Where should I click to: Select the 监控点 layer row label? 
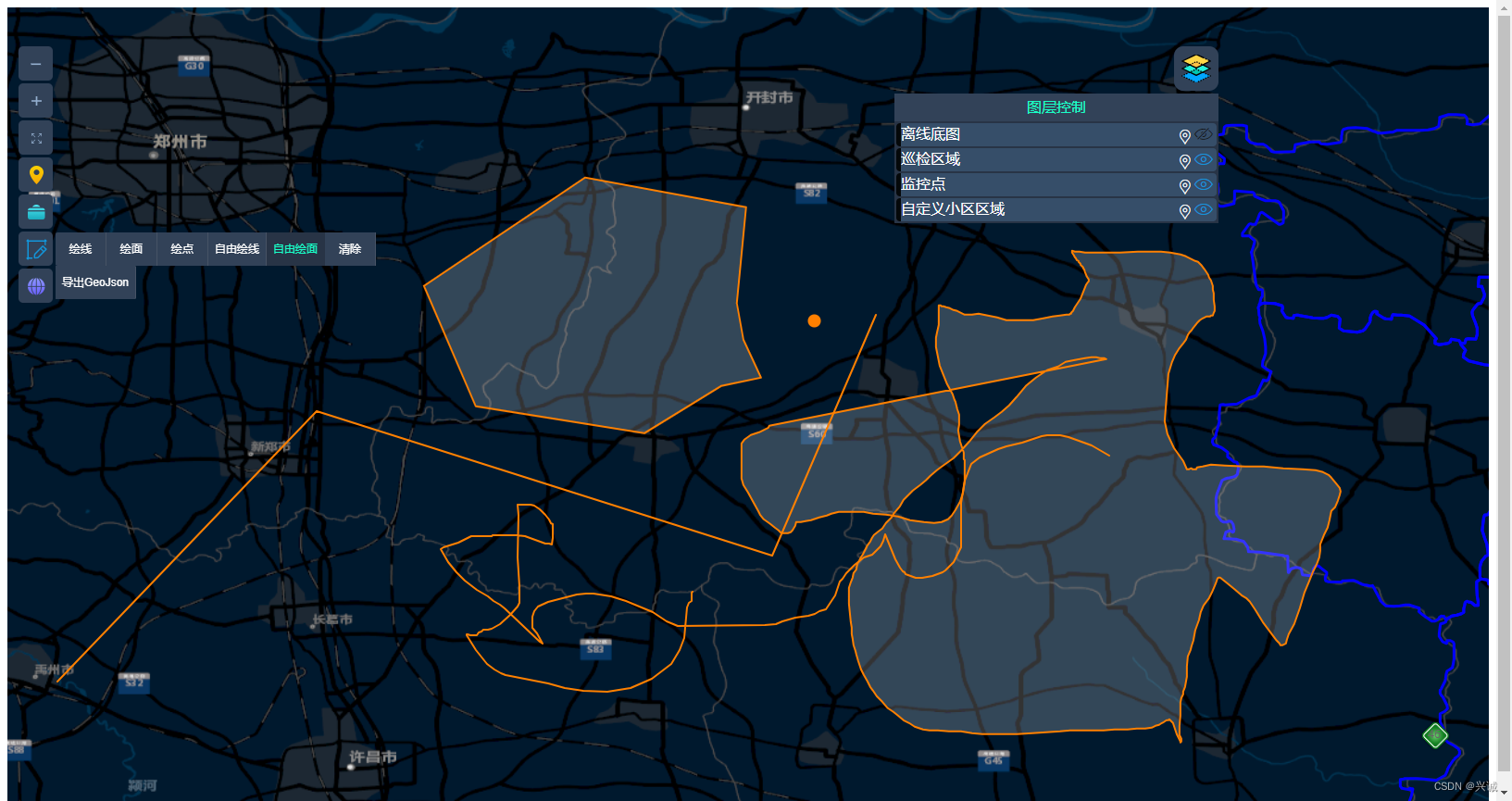[923, 184]
